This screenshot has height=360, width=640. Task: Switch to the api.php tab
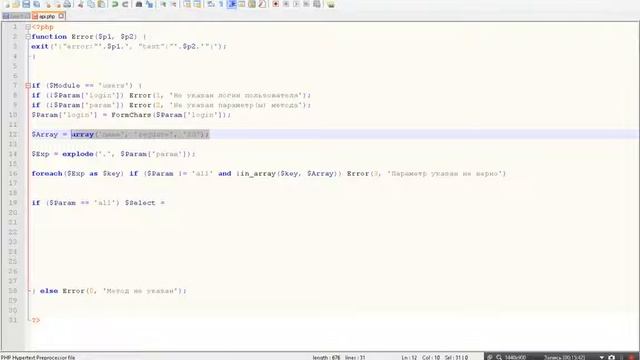pyautogui.click(x=47, y=16)
